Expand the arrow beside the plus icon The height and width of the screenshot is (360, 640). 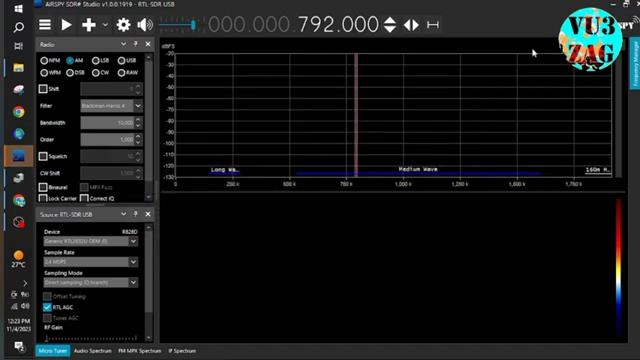click(105, 25)
